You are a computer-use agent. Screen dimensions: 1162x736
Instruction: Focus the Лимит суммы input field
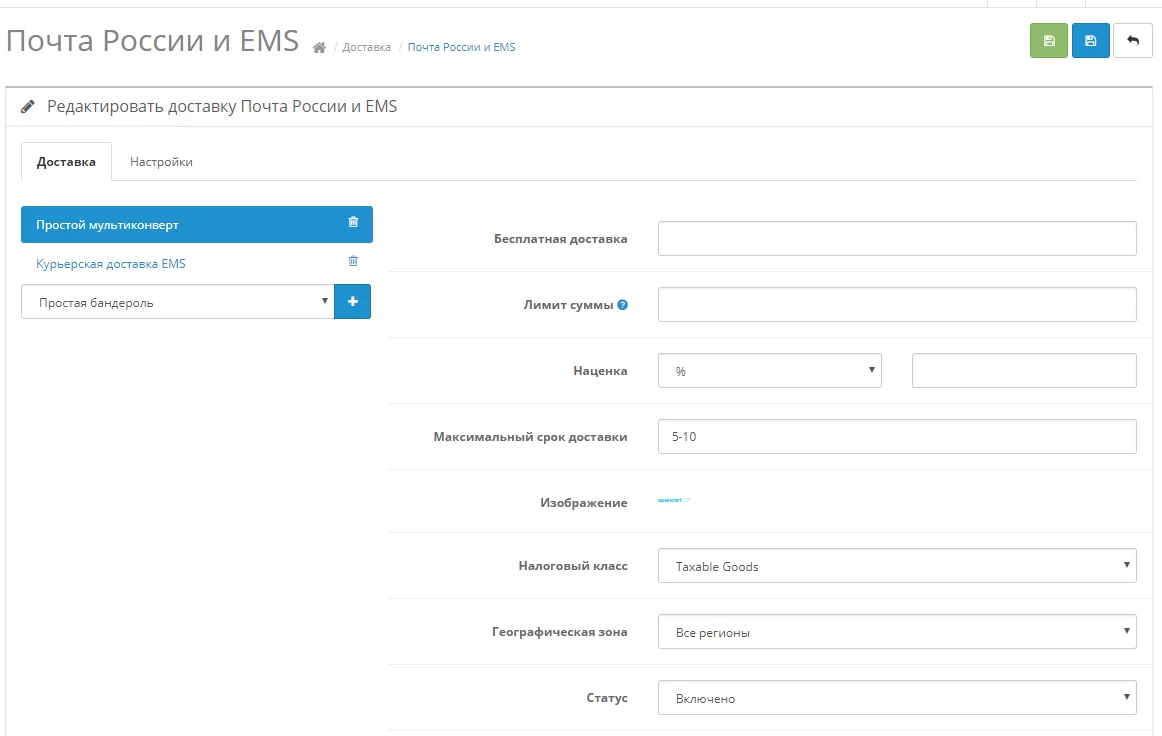point(897,305)
